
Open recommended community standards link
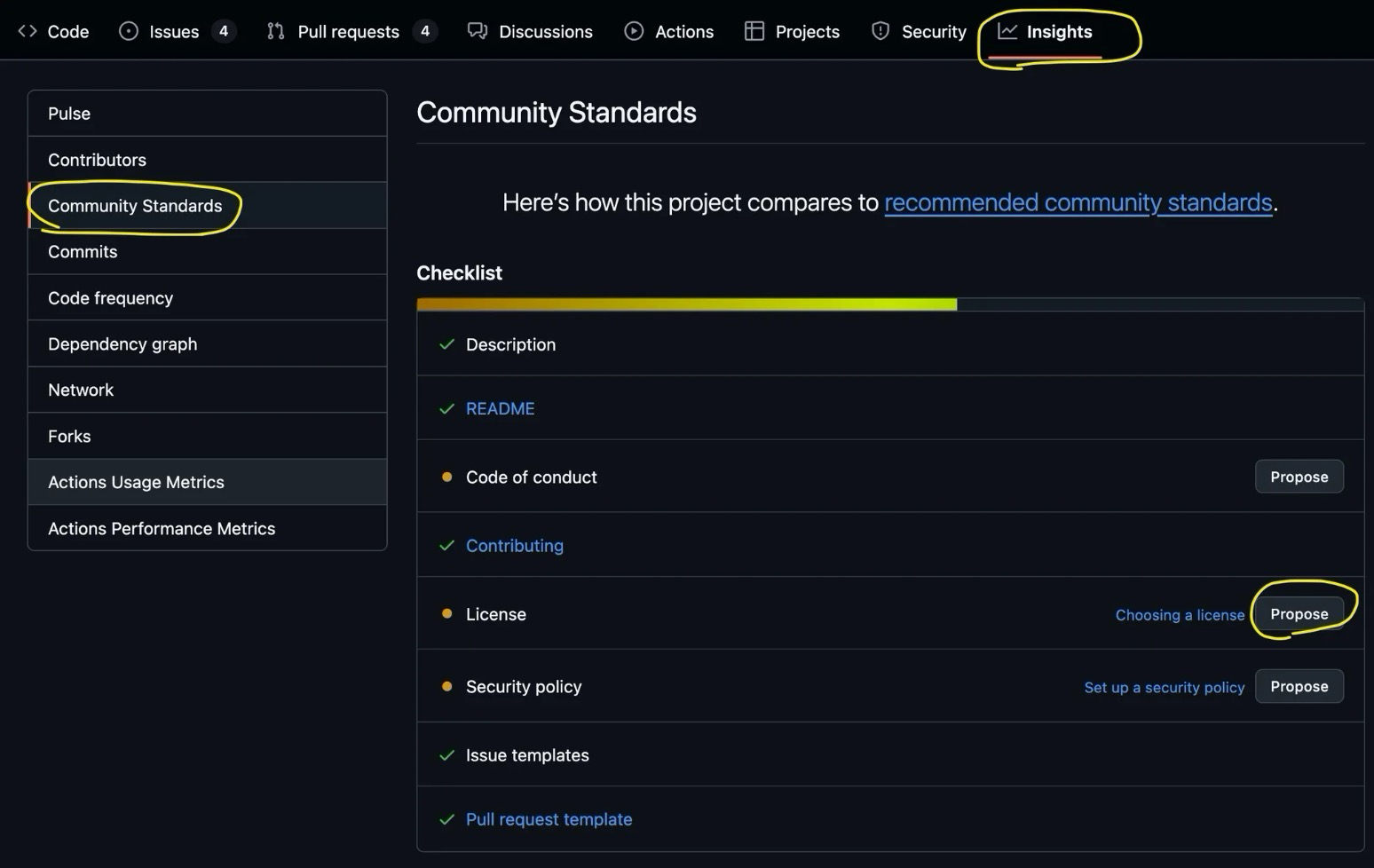[x=1078, y=202]
